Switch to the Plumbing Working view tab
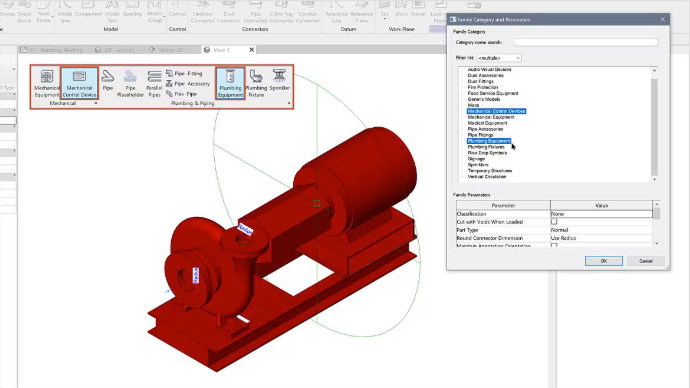 click(52, 50)
